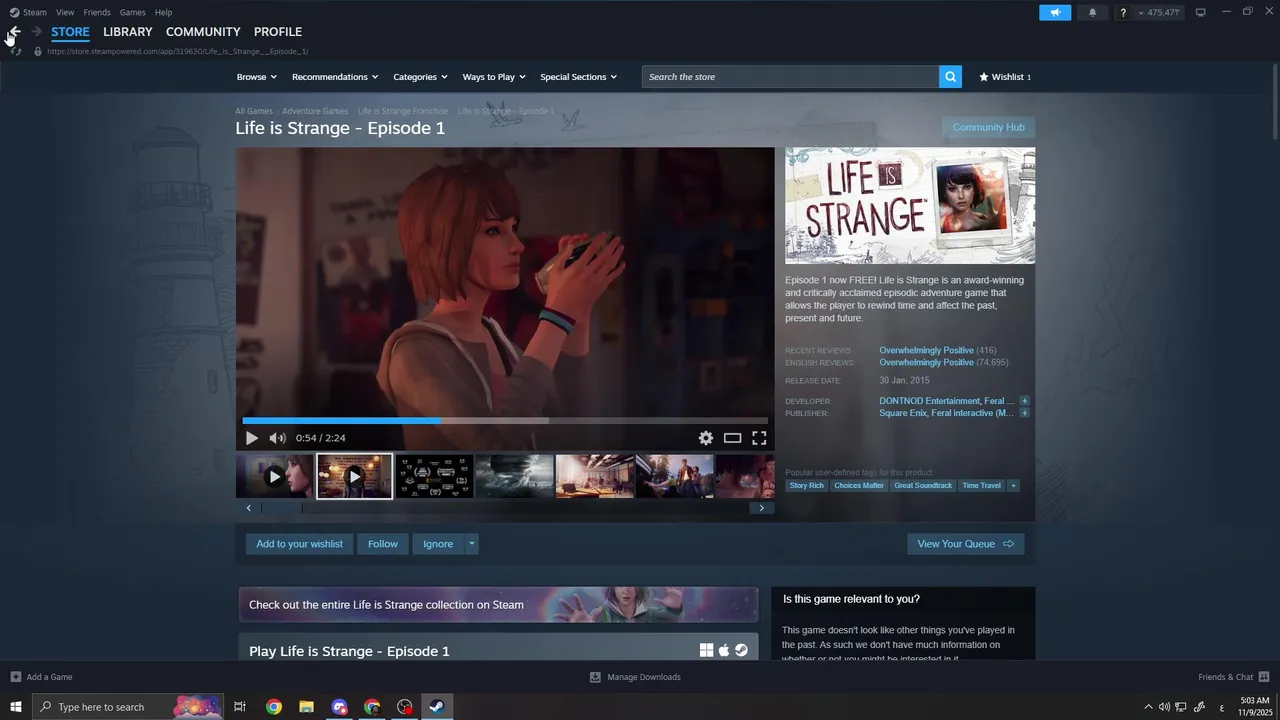Expand the Special Sections dropdown

pos(579,77)
